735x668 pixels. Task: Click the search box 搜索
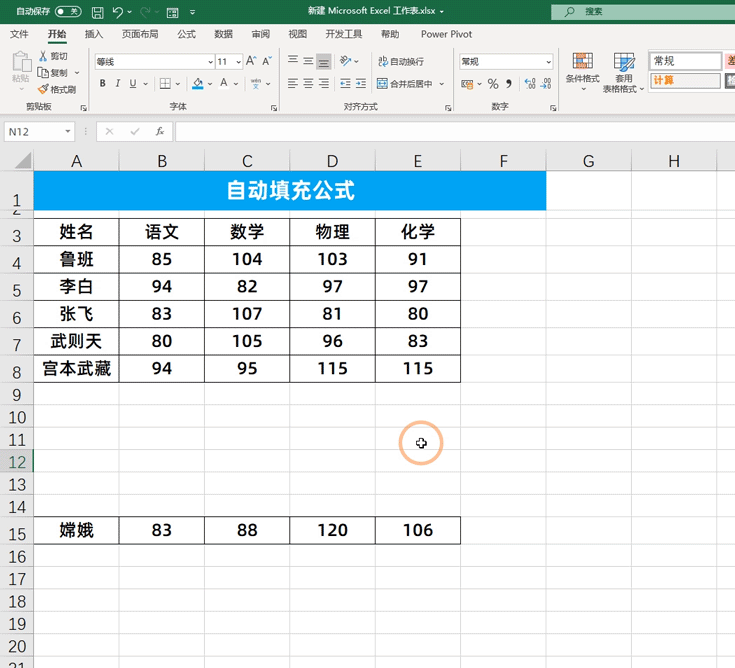(643, 12)
